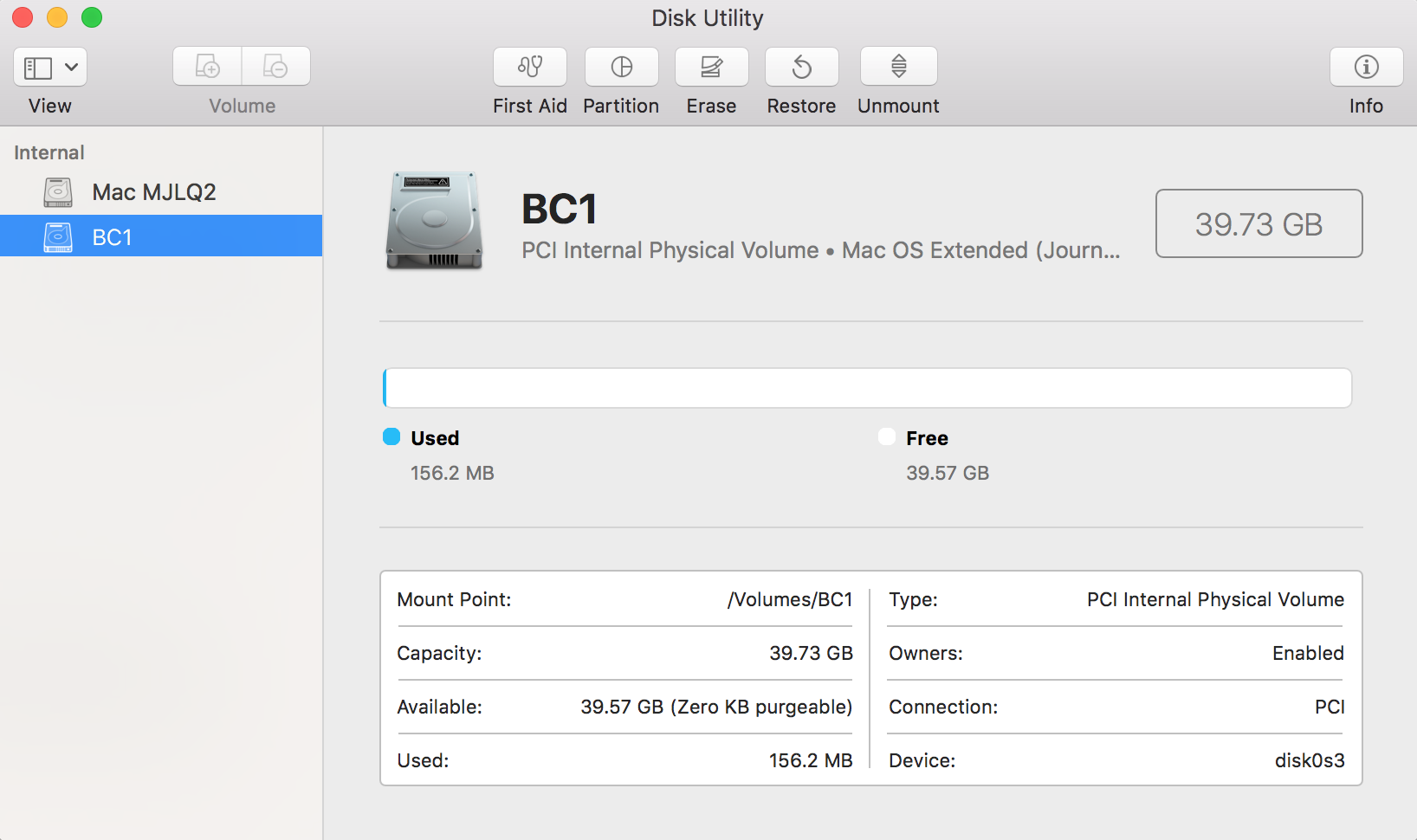The height and width of the screenshot is (840, 1417).
Task: Click the Erase toolbar icon
Action: 712,67
